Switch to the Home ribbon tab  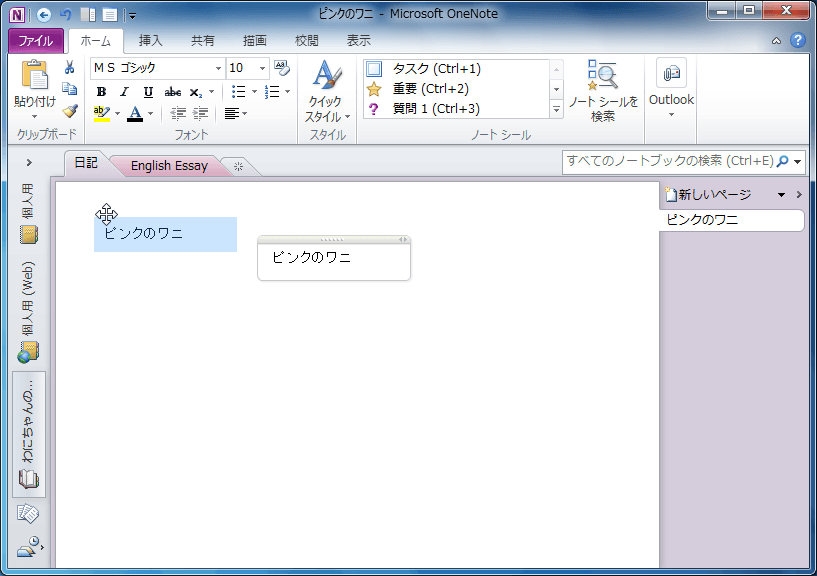[96, 41]
